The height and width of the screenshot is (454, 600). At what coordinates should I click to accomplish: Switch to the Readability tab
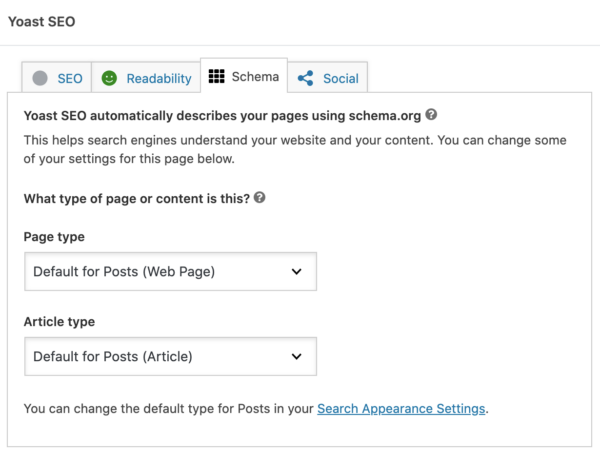155,78
